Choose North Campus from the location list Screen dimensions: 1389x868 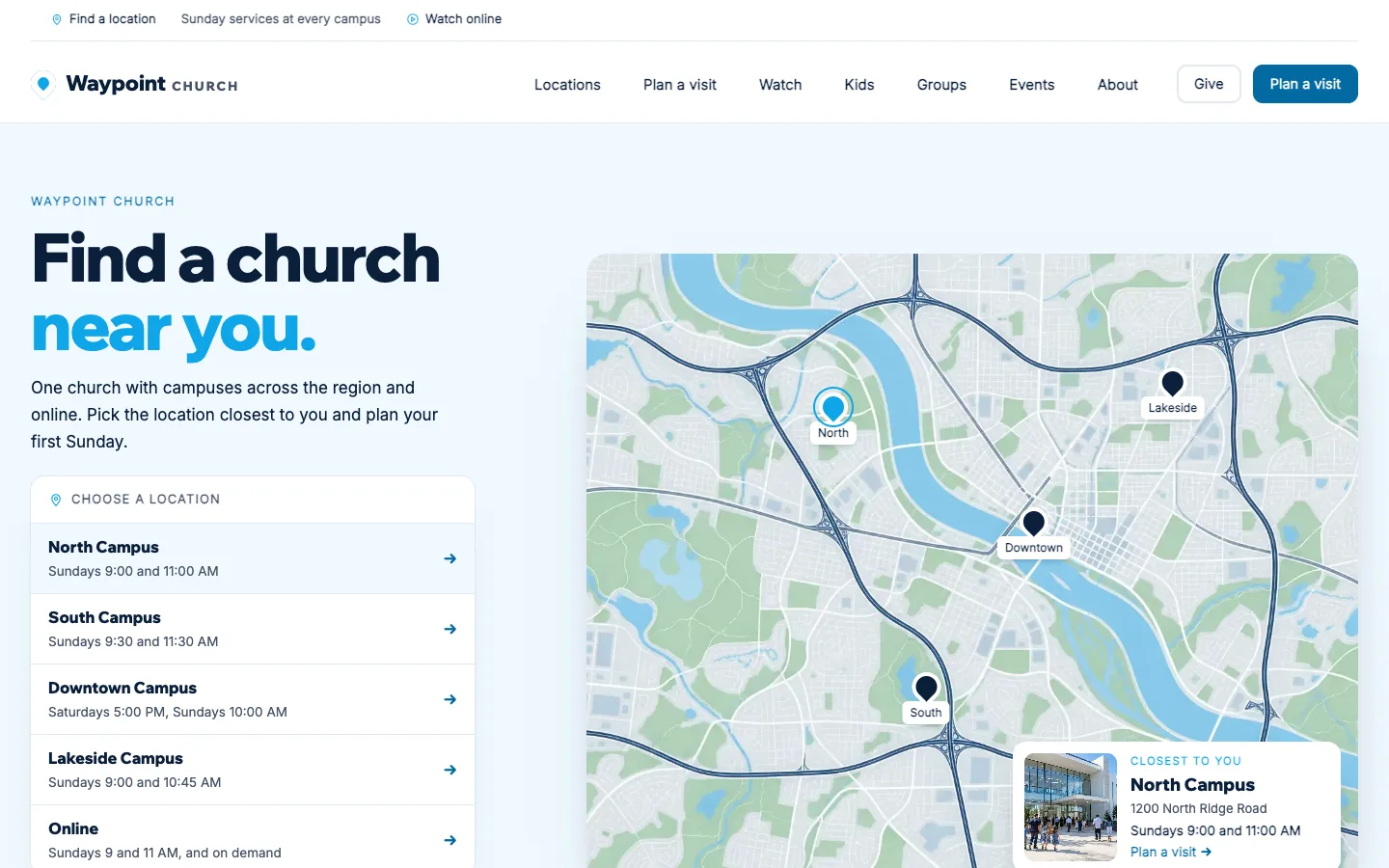coord(253,558)
